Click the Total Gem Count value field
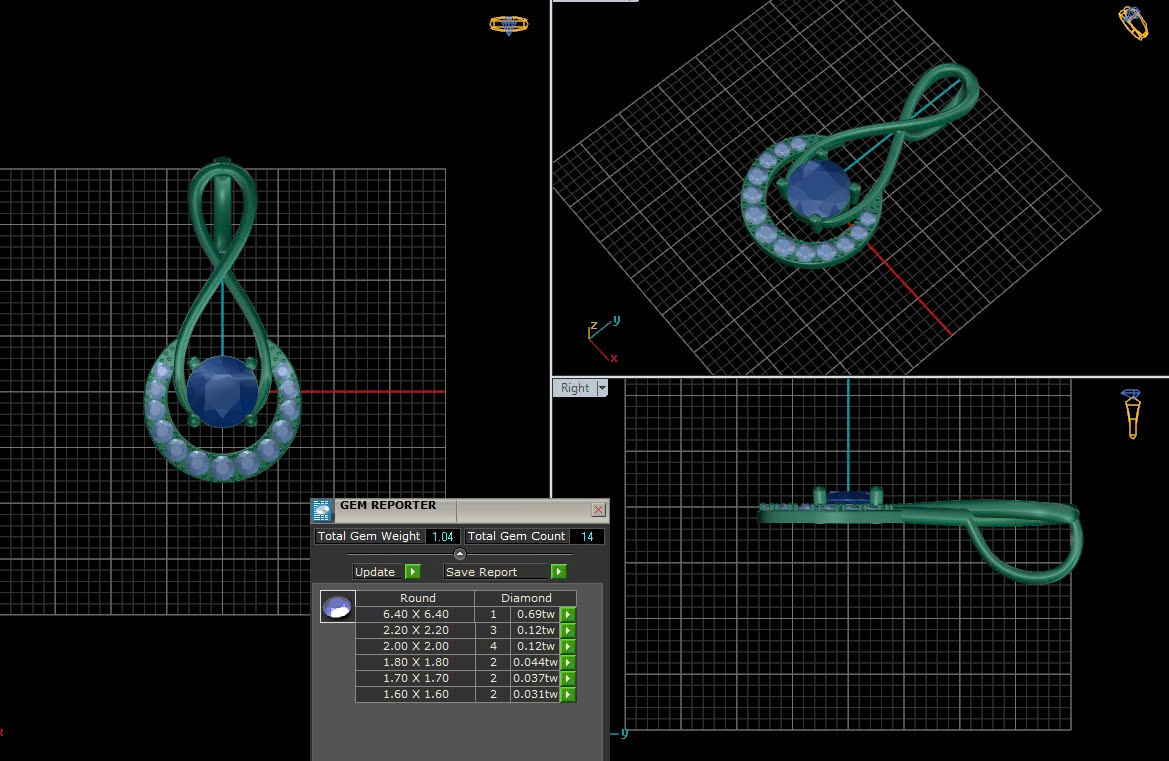Viewport: 1169px width, 761px height. point(587,537)
